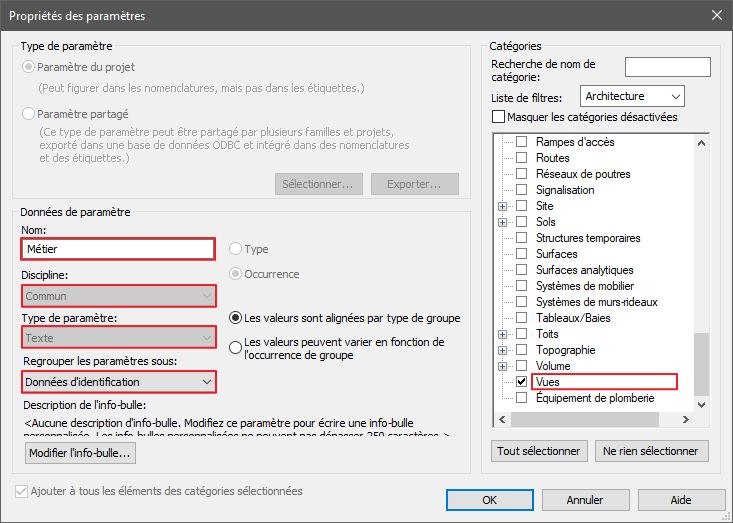Select values aligned by group type option
733x523 pixels.
(x=236, y=318)
